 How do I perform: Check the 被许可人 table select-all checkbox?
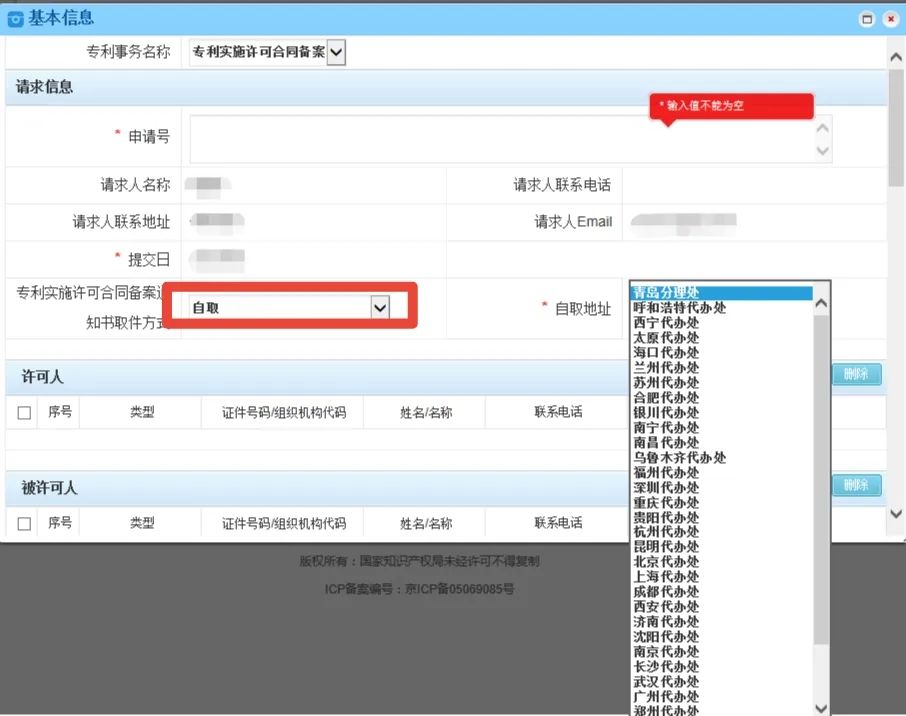coord(24,524)
